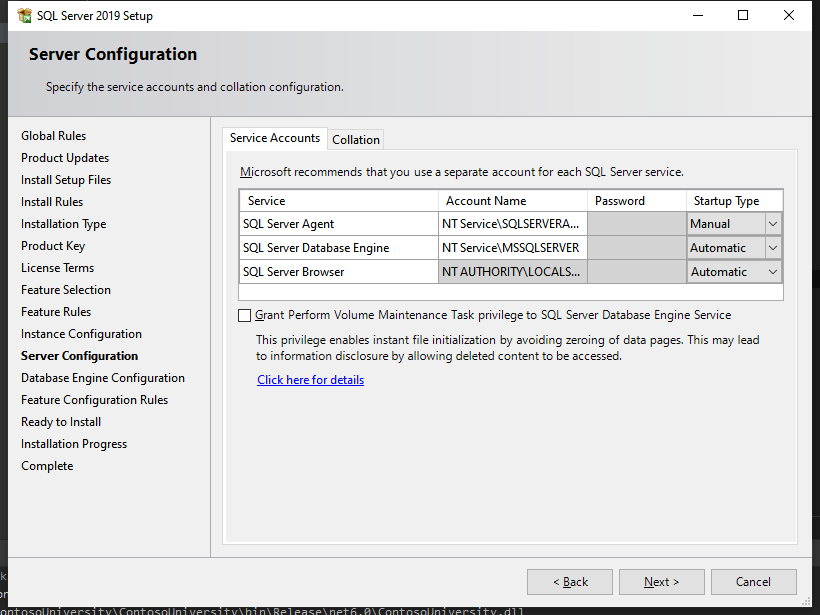Edit SQL Server Database Engine account name

pyautogui.click(x=512, y=248)
